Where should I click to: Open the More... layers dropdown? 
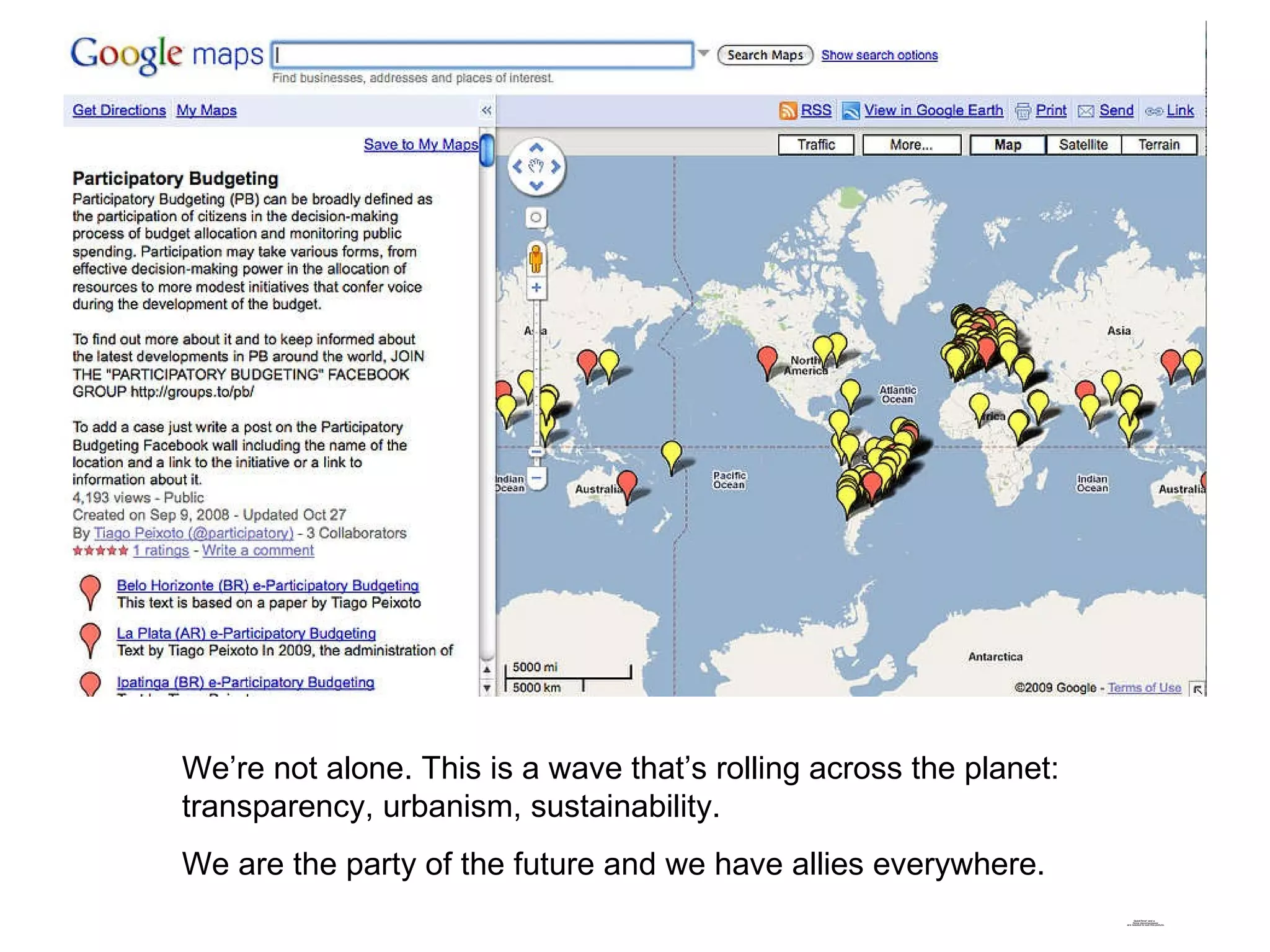coord(912,144)
